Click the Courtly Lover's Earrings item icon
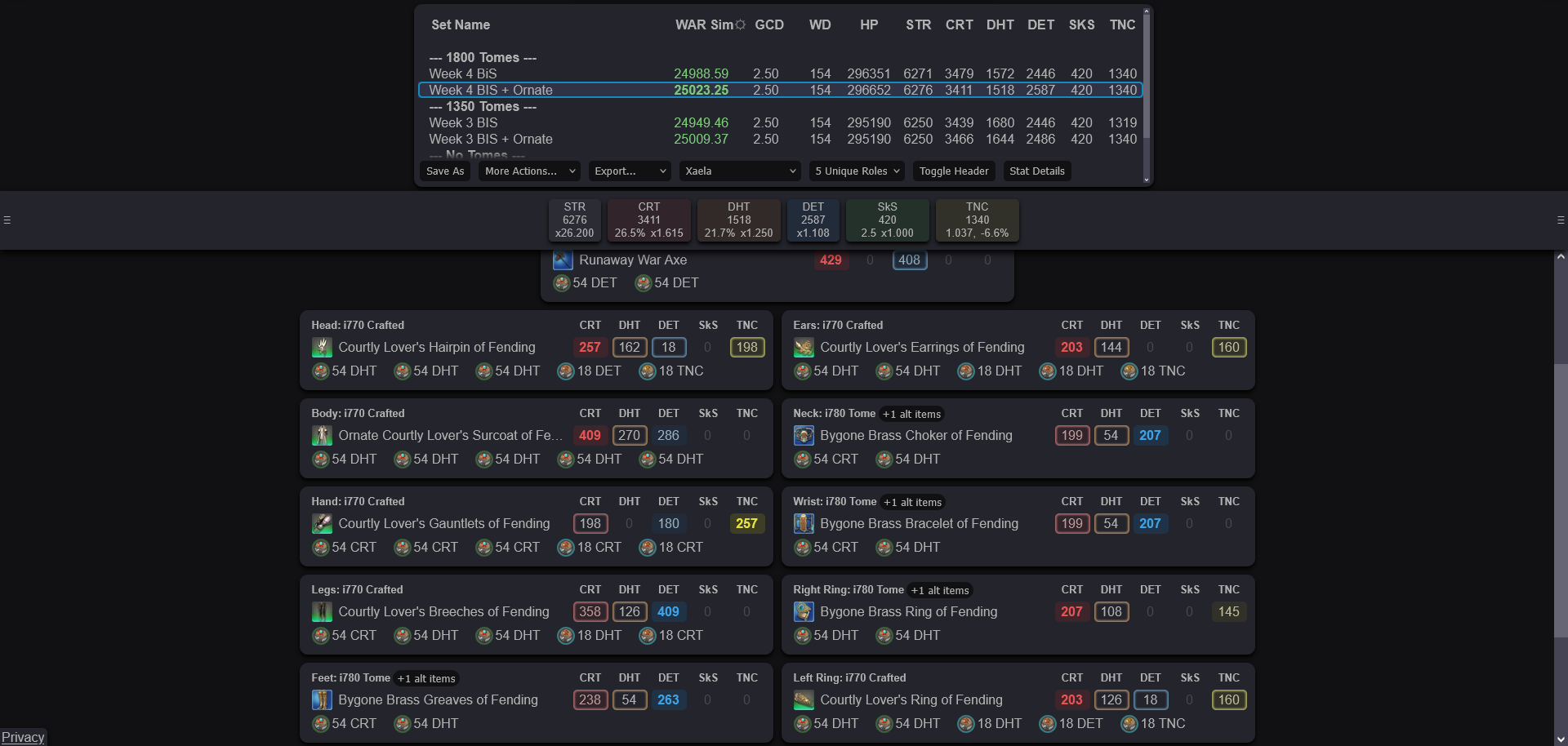The width and height of the screenshot is (1568, 746). (804, 348)
